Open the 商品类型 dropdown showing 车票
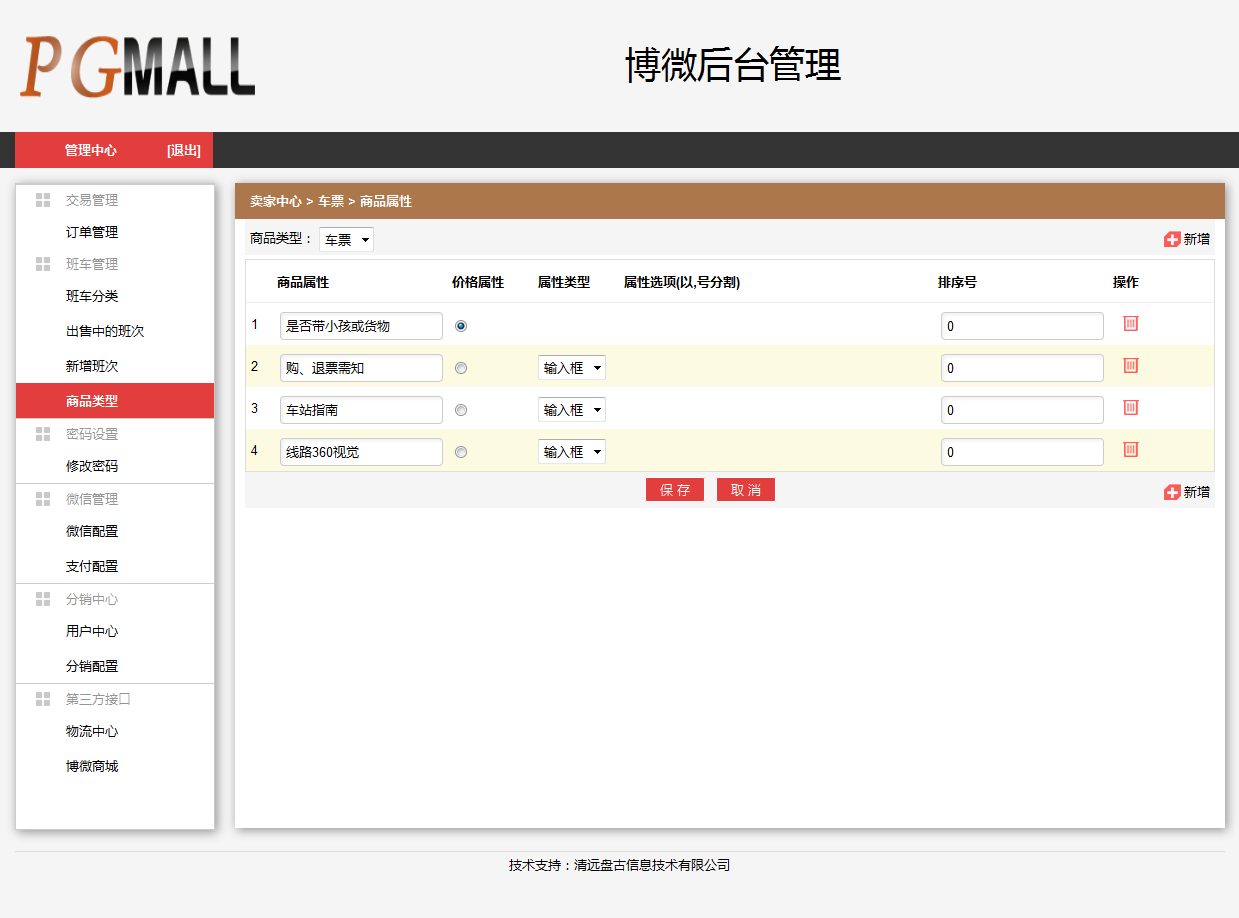The image size is (1239, 918). [x=346, y=239]
